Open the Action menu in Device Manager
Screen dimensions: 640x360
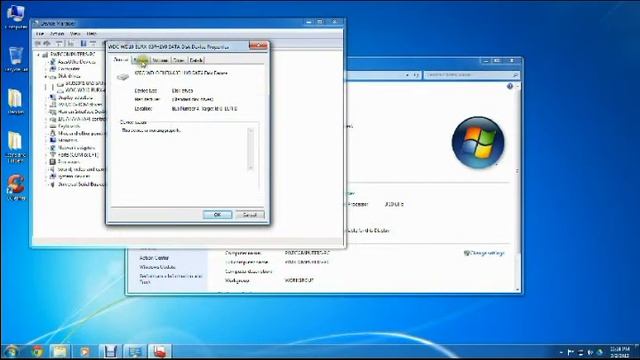57,33
